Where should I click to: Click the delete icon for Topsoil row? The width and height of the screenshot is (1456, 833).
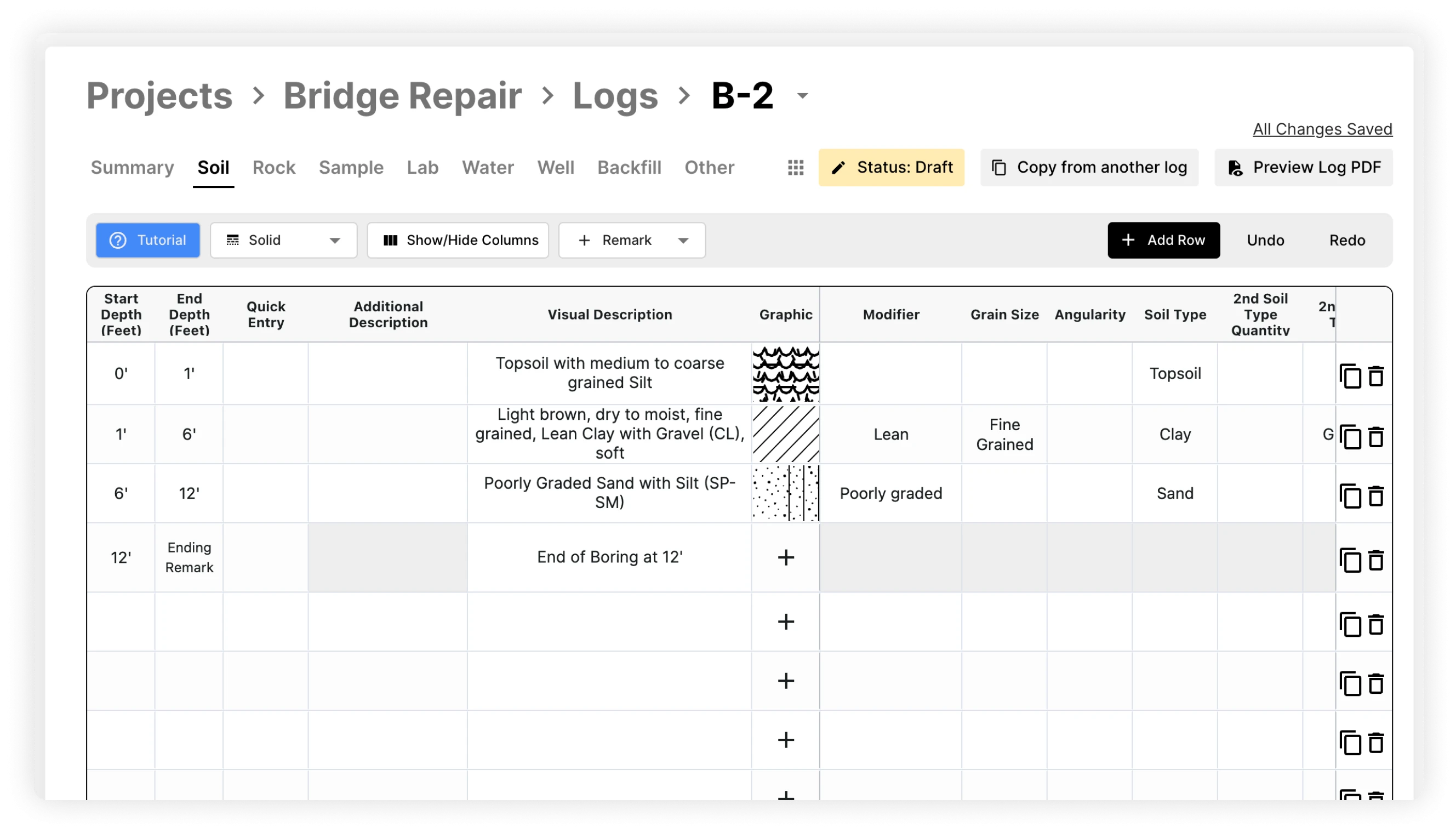[1375, 376]
